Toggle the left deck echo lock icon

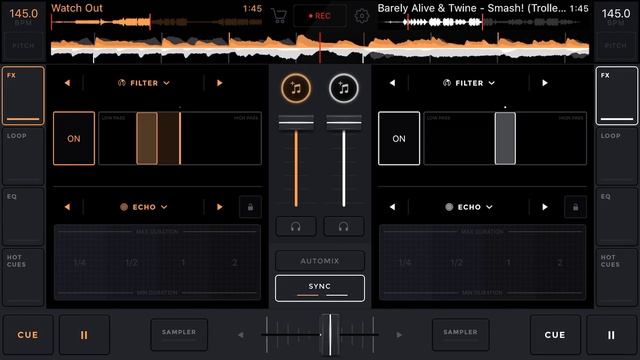tap(250, 207)
